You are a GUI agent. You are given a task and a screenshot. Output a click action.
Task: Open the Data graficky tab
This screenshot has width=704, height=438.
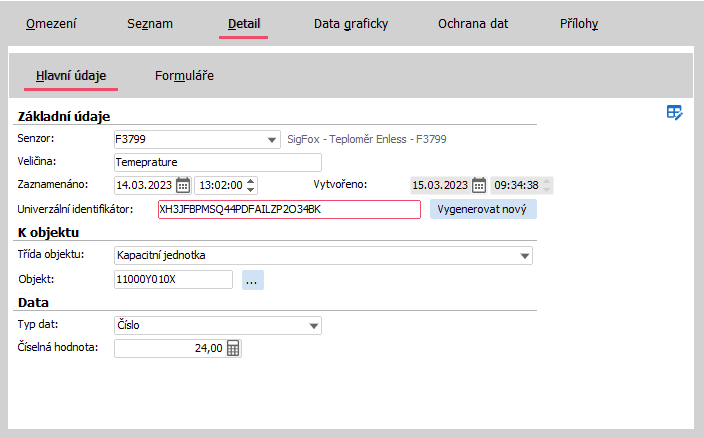click(350, 23)
